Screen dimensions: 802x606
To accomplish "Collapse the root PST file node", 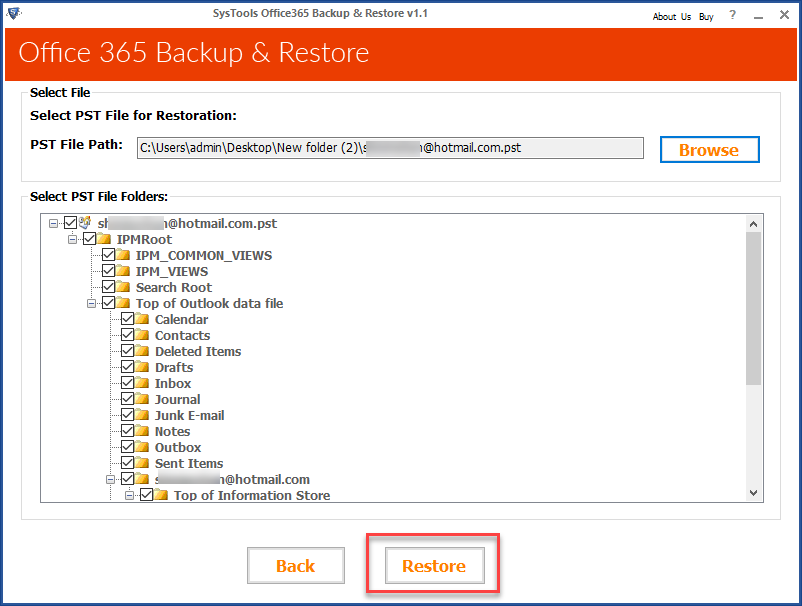I will click(x=53, y=223).
